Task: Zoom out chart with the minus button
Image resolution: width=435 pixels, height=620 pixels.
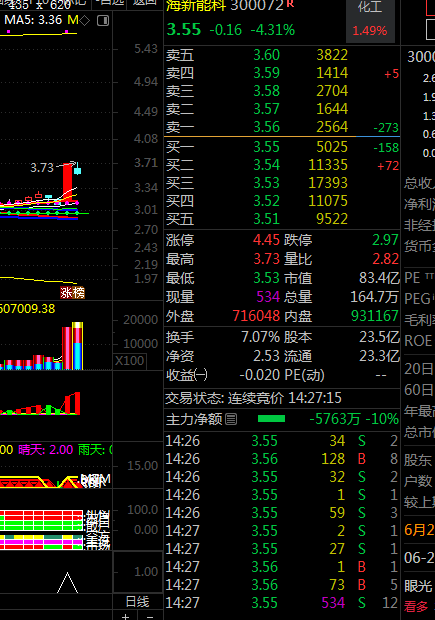Action: [150, 616]
